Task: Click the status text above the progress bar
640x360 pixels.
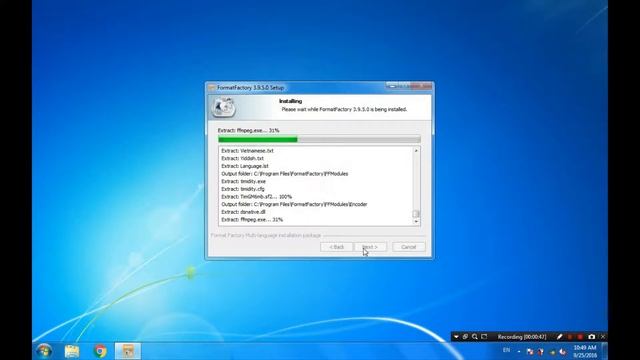Action: pyautogui.click(x=249, y=130)
